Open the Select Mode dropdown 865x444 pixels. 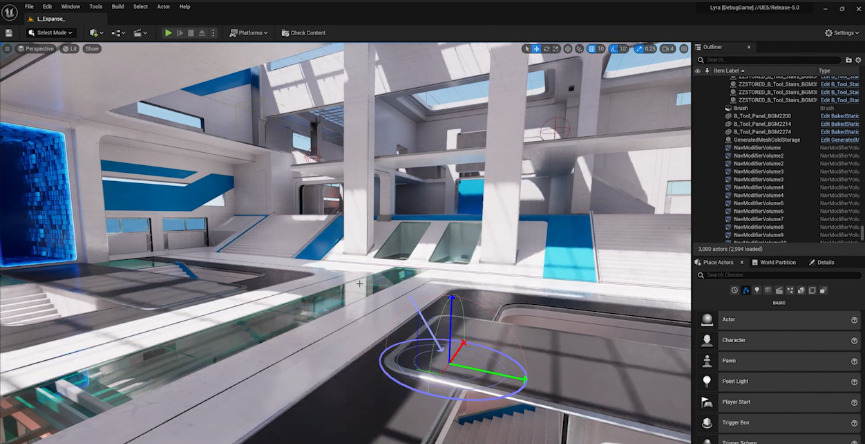tap(51, 33)
